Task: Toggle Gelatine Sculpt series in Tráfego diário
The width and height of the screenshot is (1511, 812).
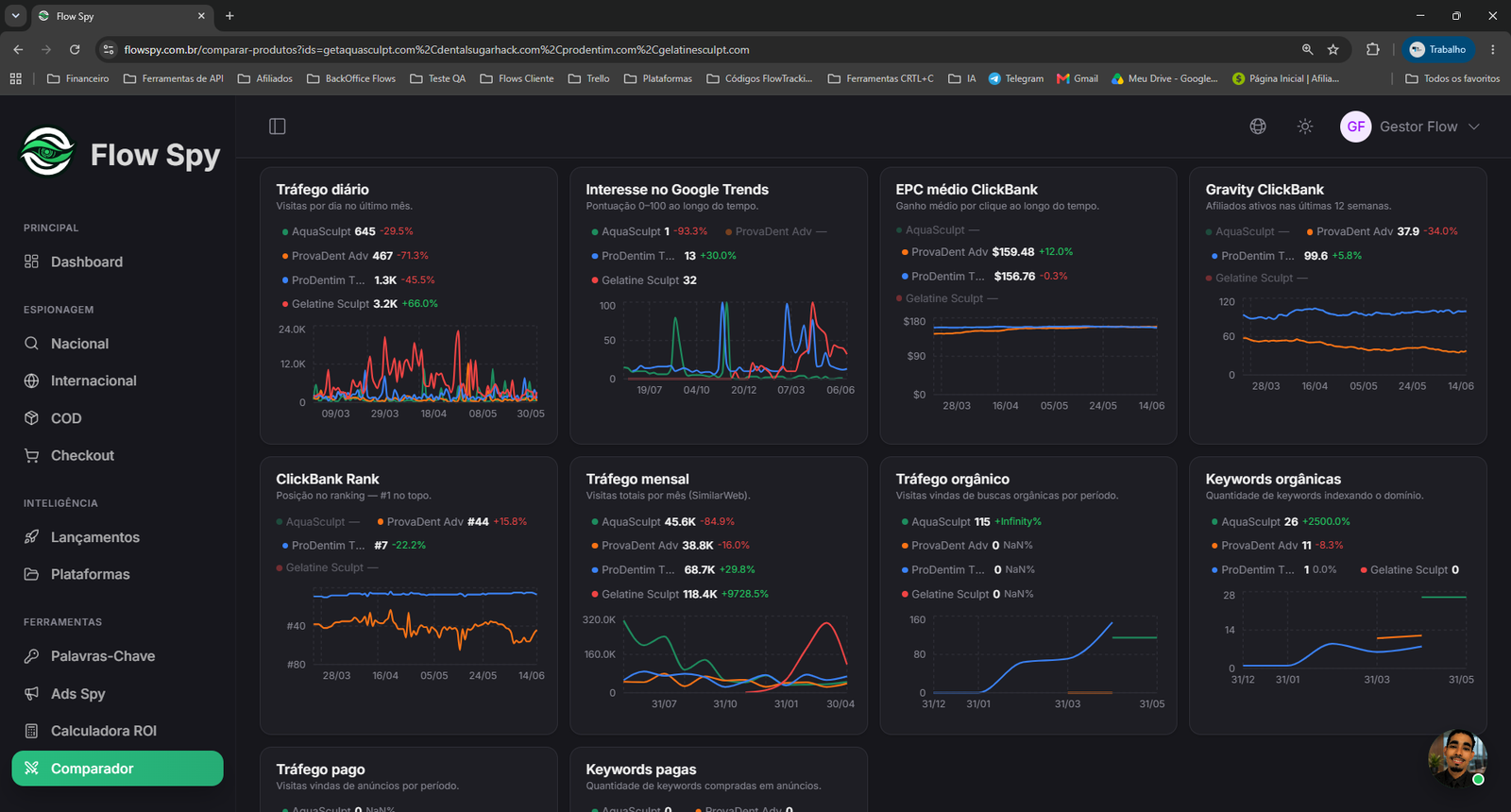Action: click(x=360, y=304)
